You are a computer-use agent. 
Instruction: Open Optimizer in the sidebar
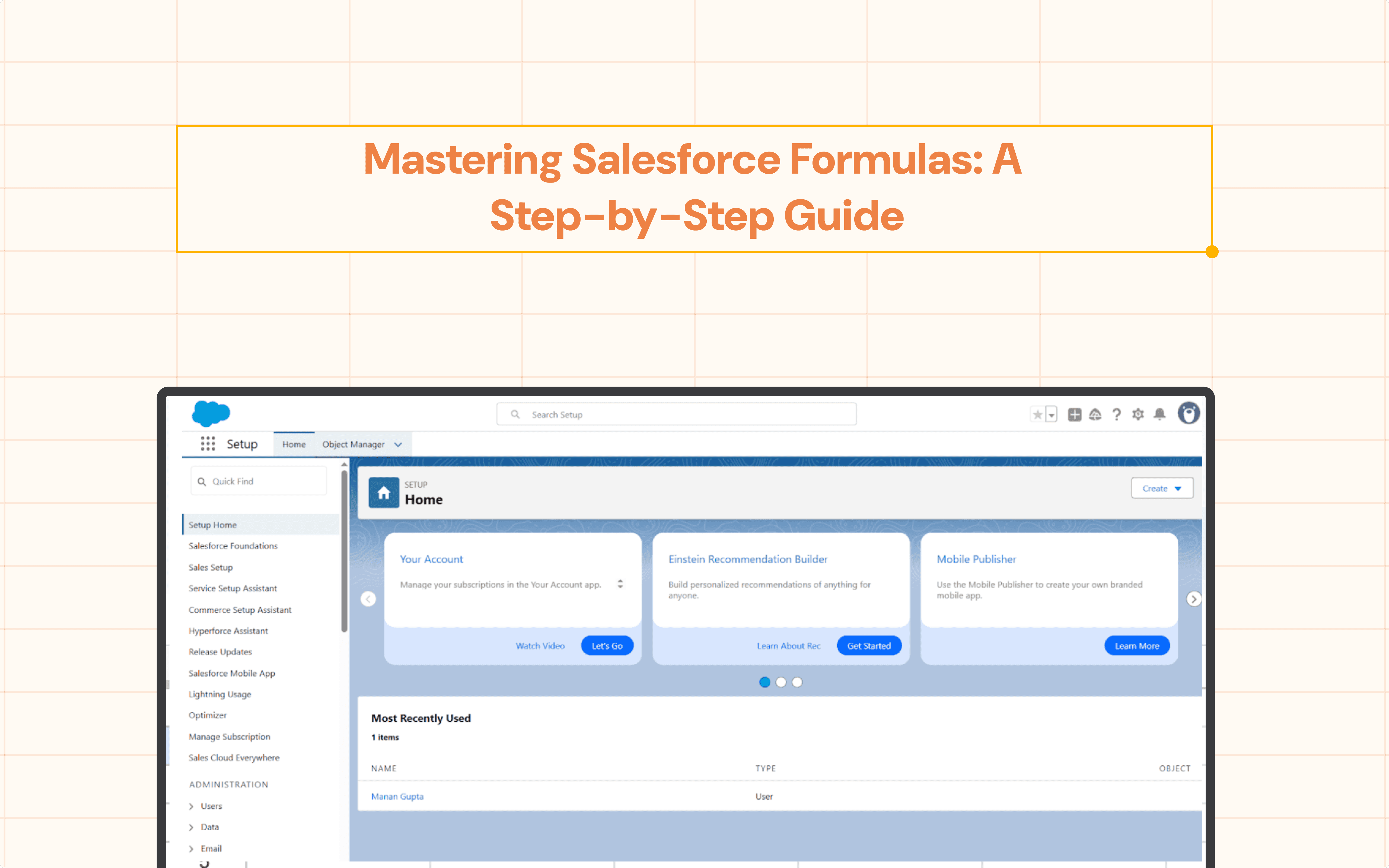coord(208,715)
